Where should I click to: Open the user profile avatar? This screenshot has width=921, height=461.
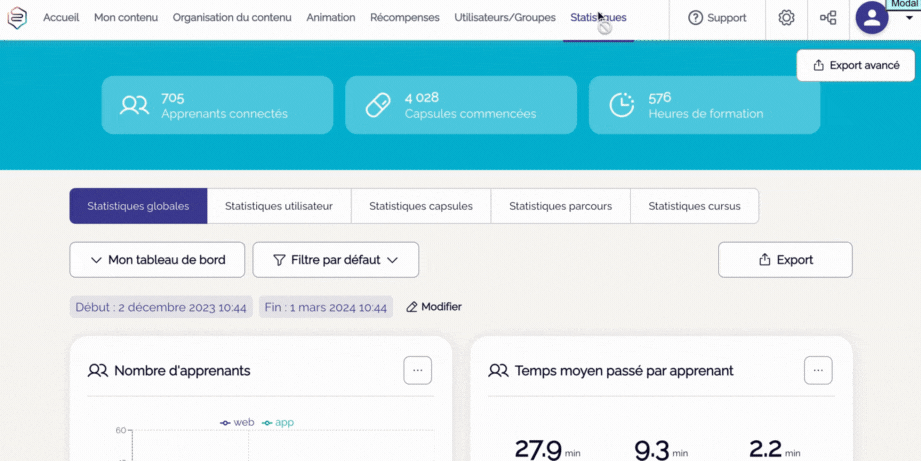click(x=872, y=17)
